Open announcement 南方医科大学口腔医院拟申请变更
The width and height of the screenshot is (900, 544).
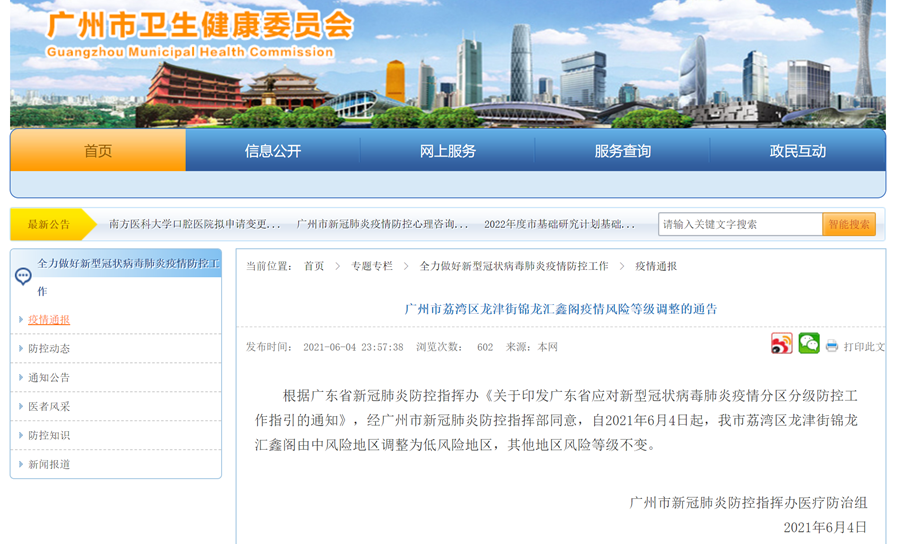pyautogui.click(x=195, y=224)
